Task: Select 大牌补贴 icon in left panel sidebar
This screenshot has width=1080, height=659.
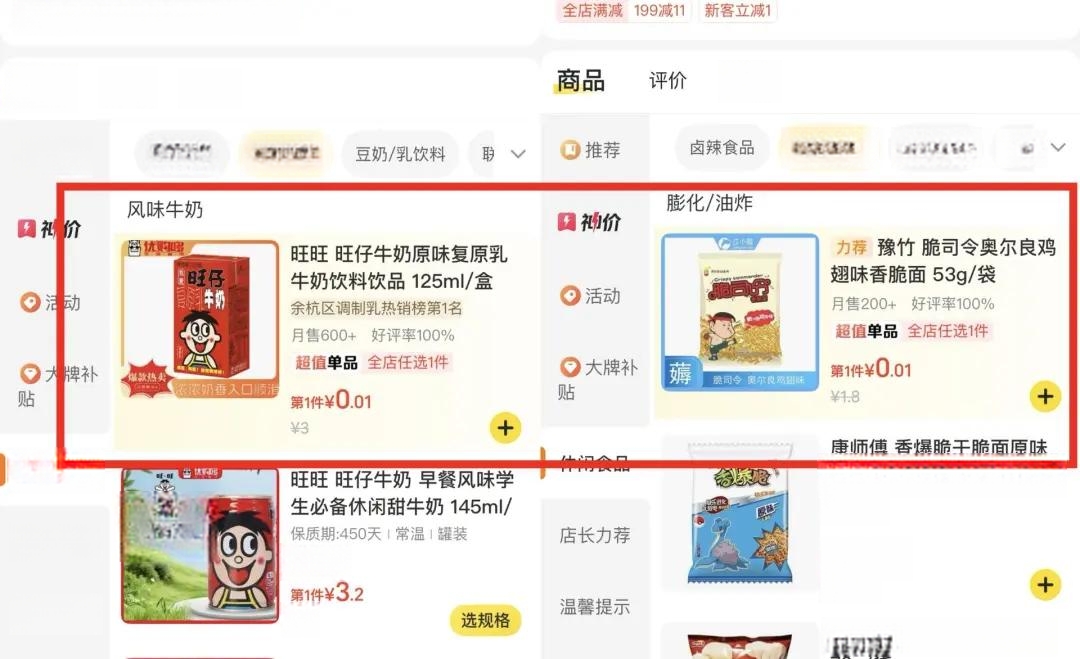Action: [30, 373]
